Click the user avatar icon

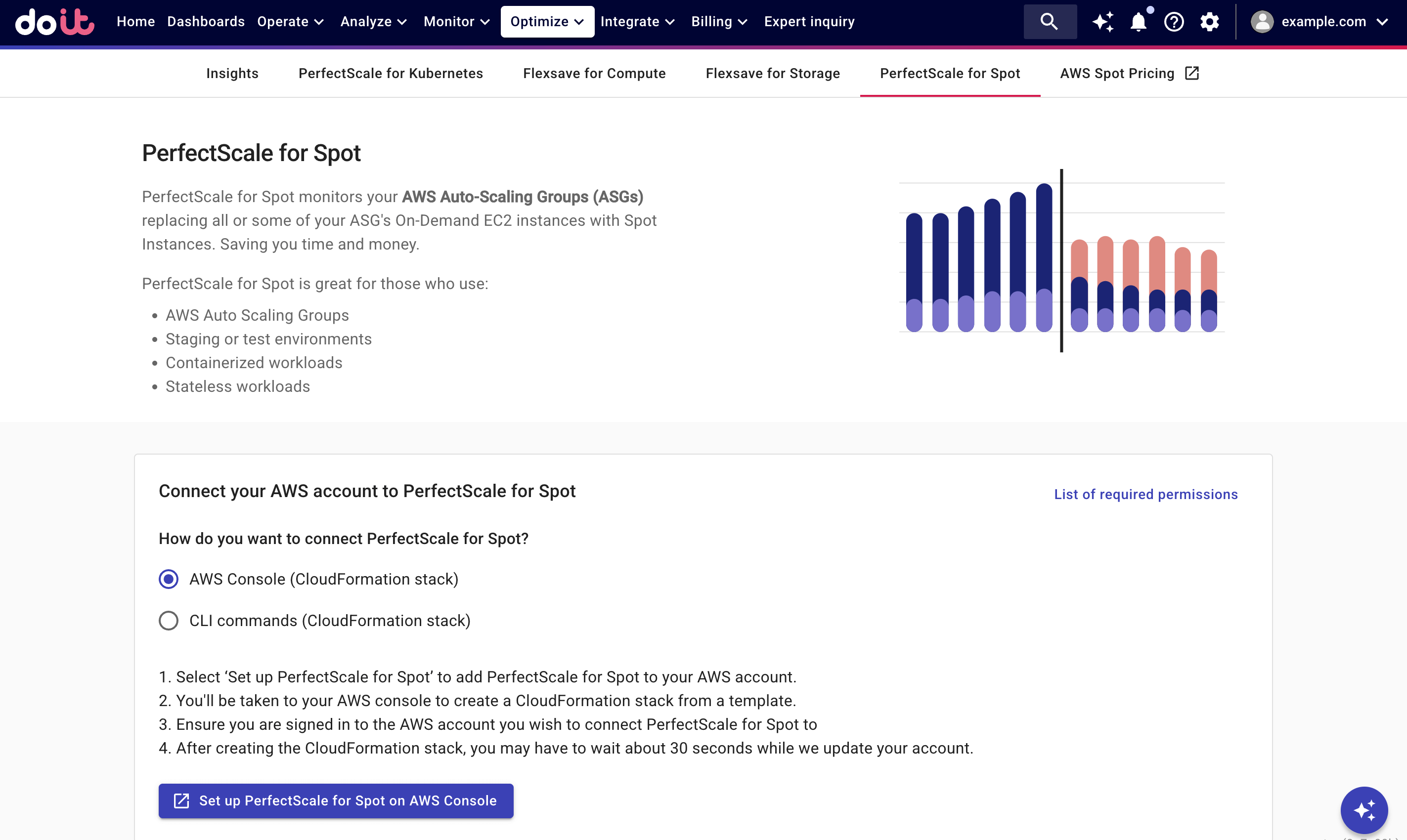coord(1262,22)
